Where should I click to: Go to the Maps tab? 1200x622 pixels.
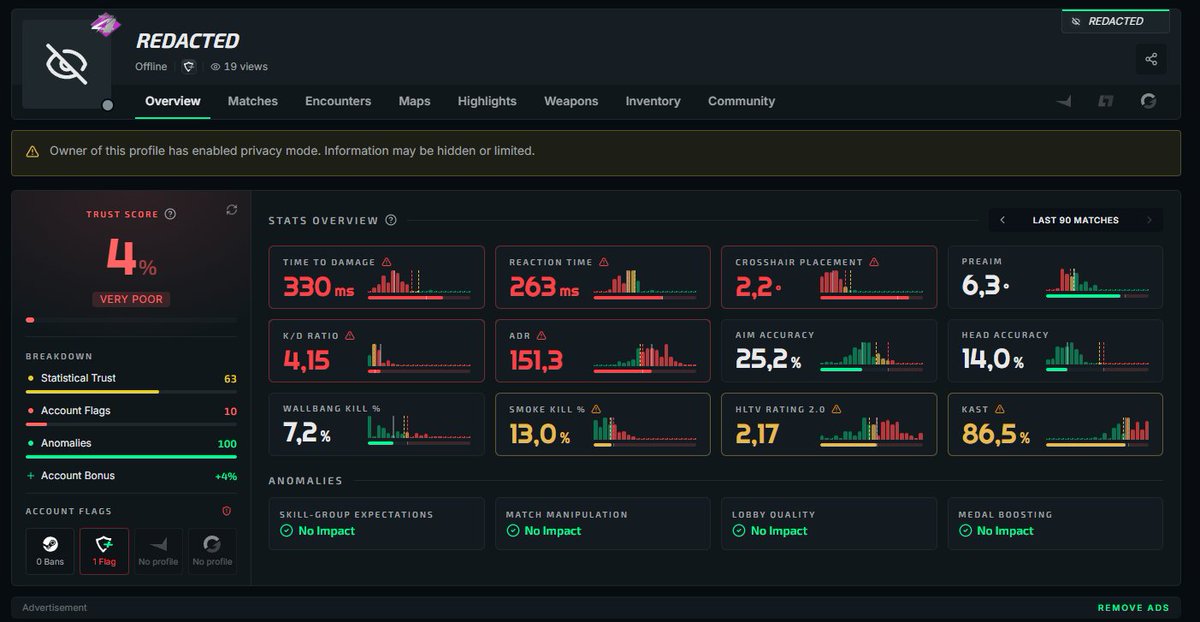[414, 101]
